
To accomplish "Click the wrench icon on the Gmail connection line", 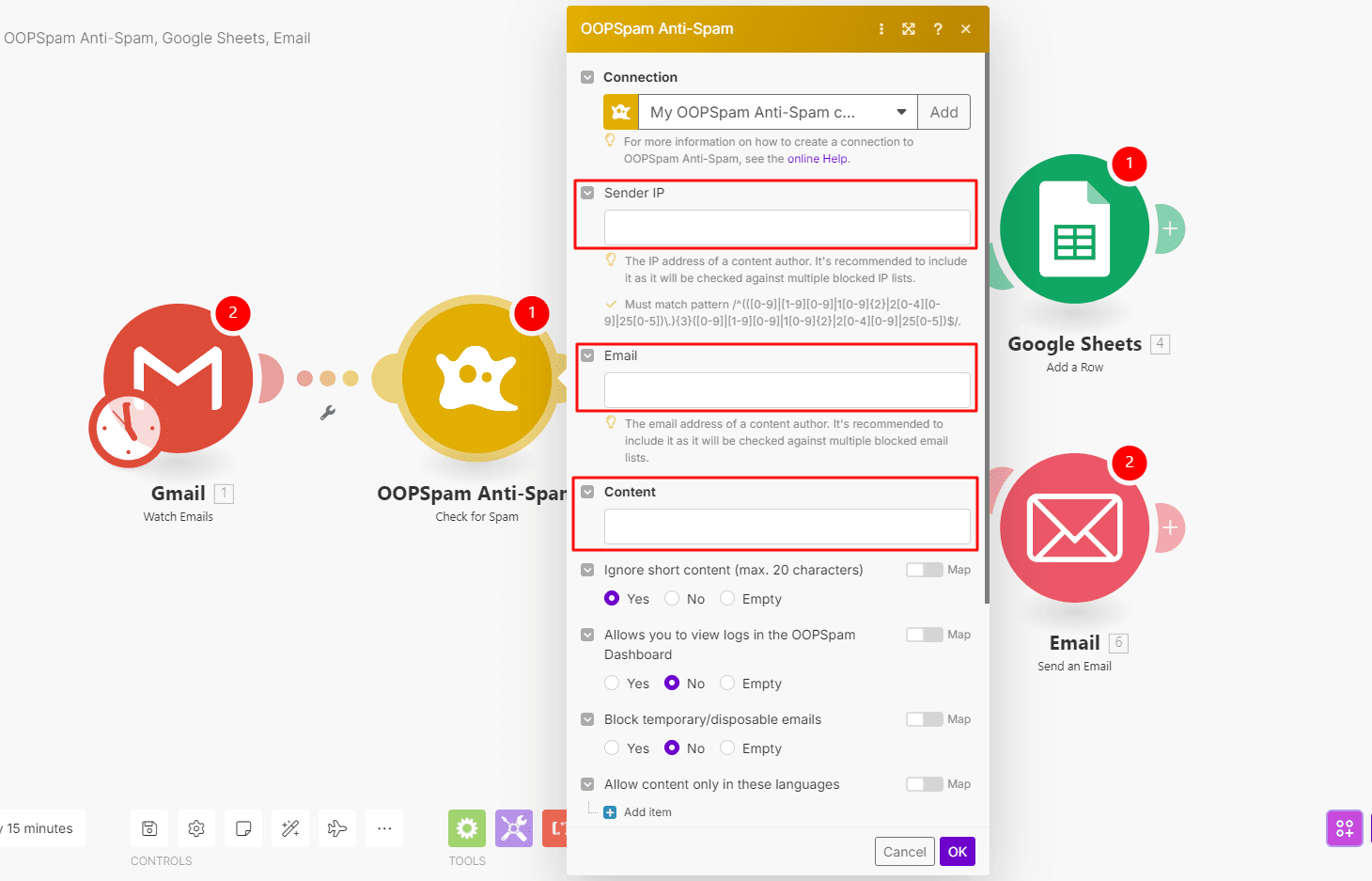I will click(328, 411).
